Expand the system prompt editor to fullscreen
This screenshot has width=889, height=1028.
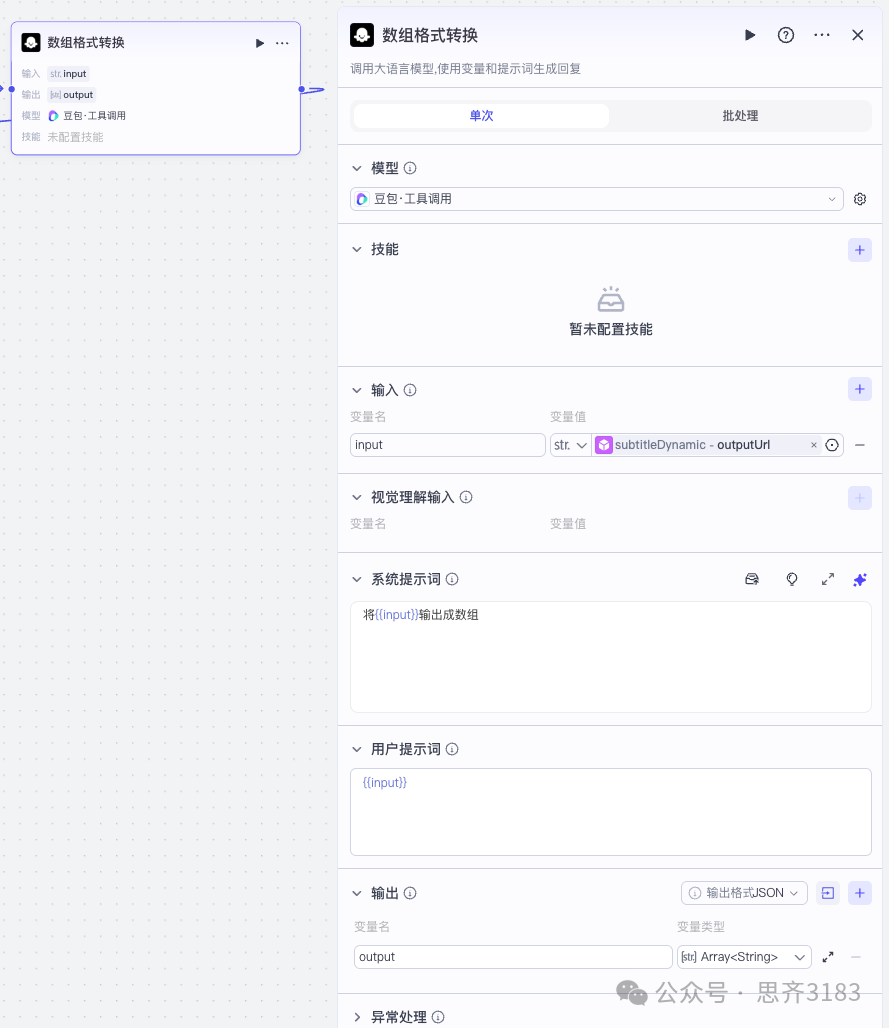828,579
